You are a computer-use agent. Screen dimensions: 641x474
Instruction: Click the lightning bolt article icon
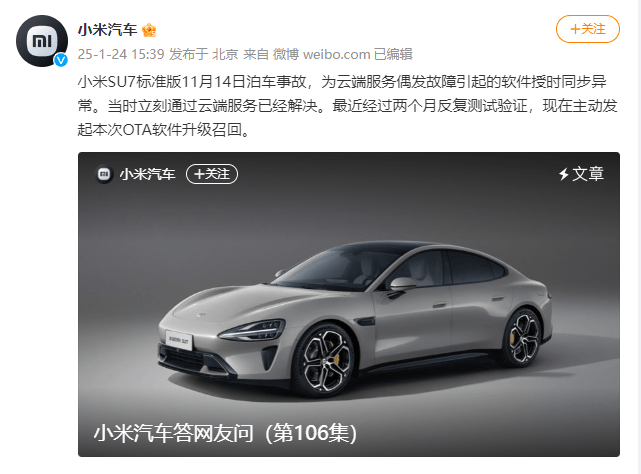(564, 174)
